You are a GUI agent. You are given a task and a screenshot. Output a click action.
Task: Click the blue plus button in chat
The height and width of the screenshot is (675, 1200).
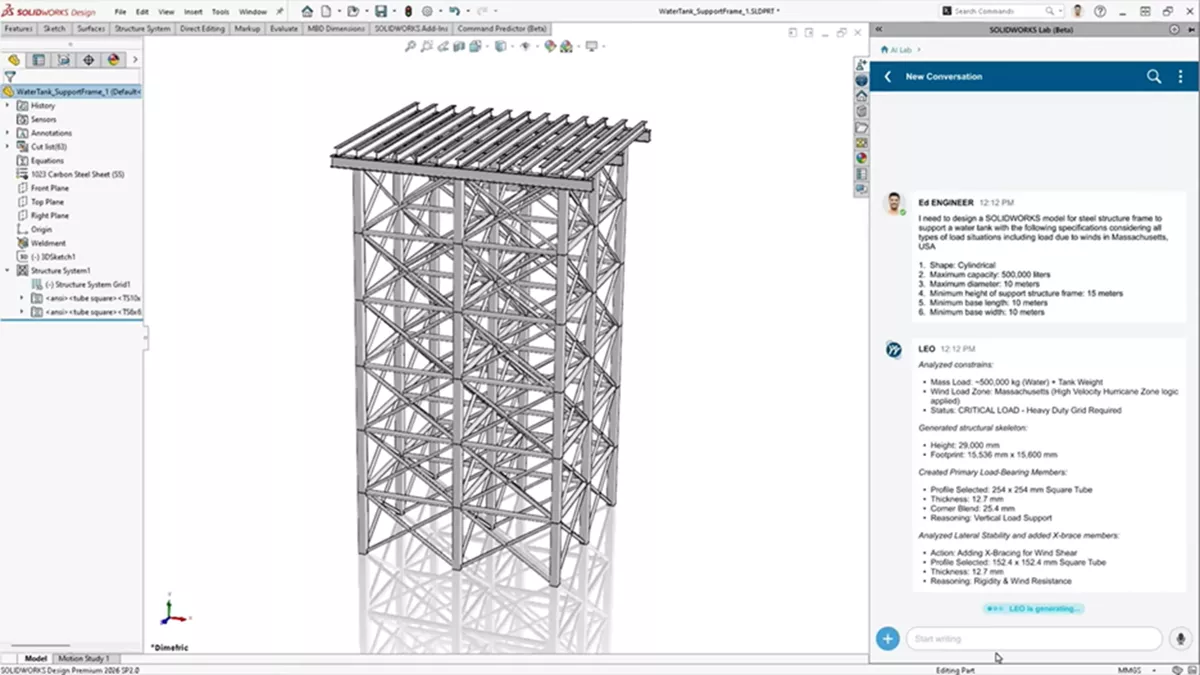(887, 638)
